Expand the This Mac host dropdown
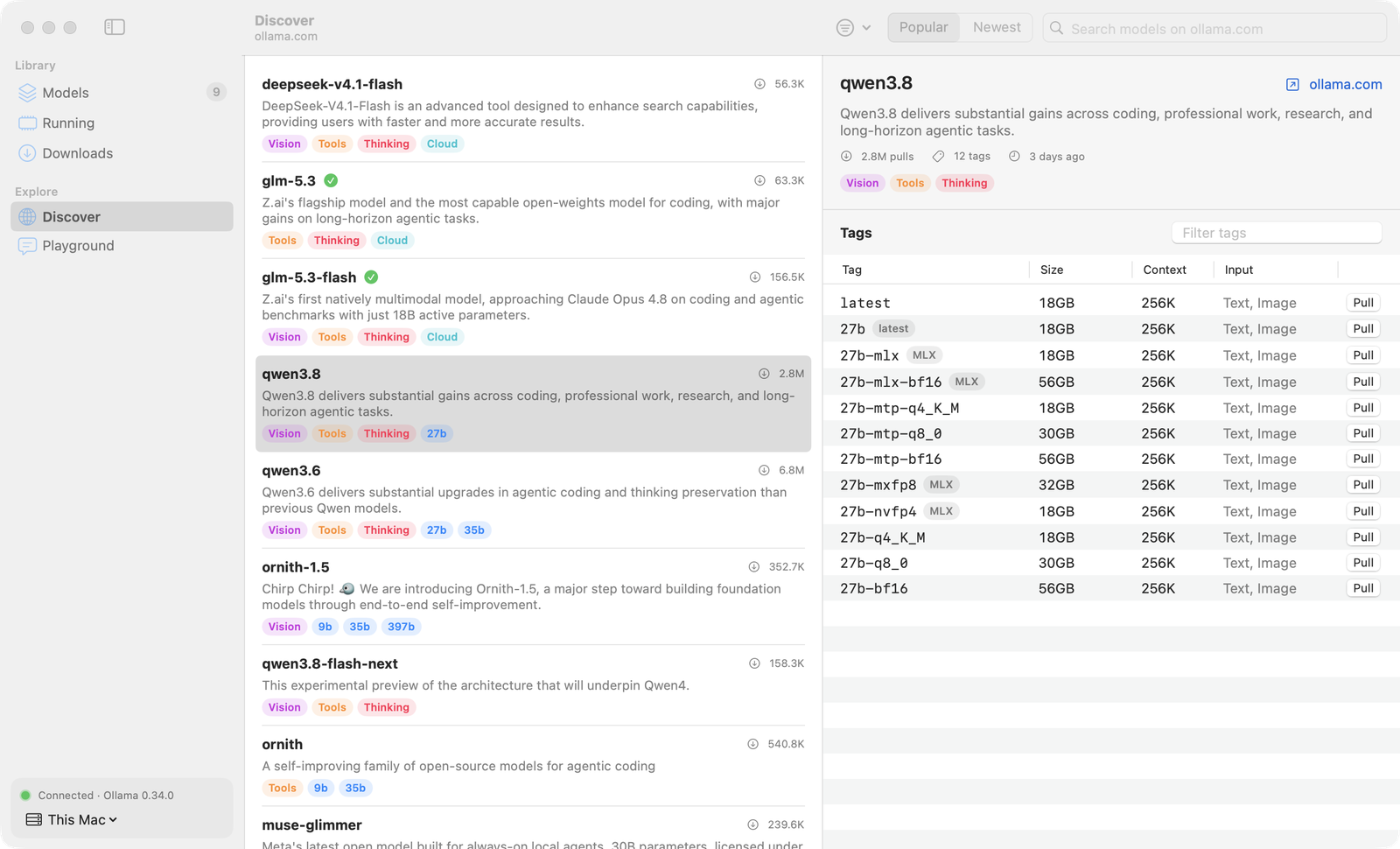 (x=72, y=820)
